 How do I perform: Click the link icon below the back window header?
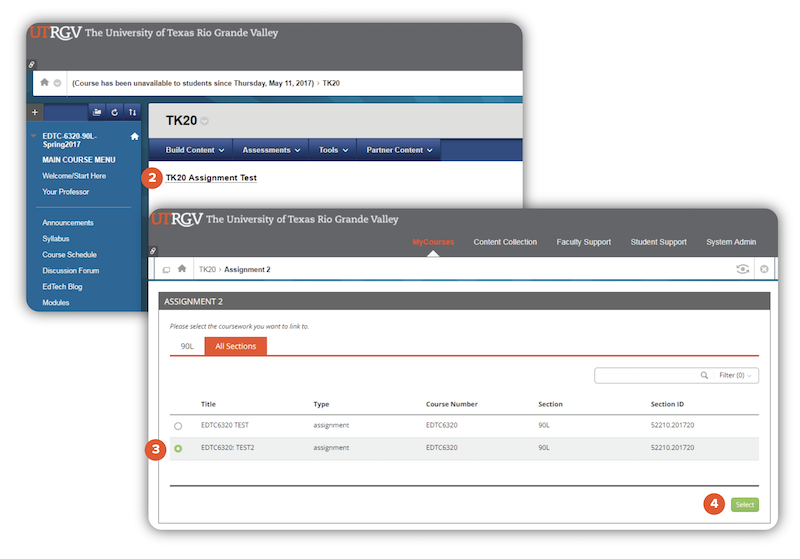click(x=32, y=65)
